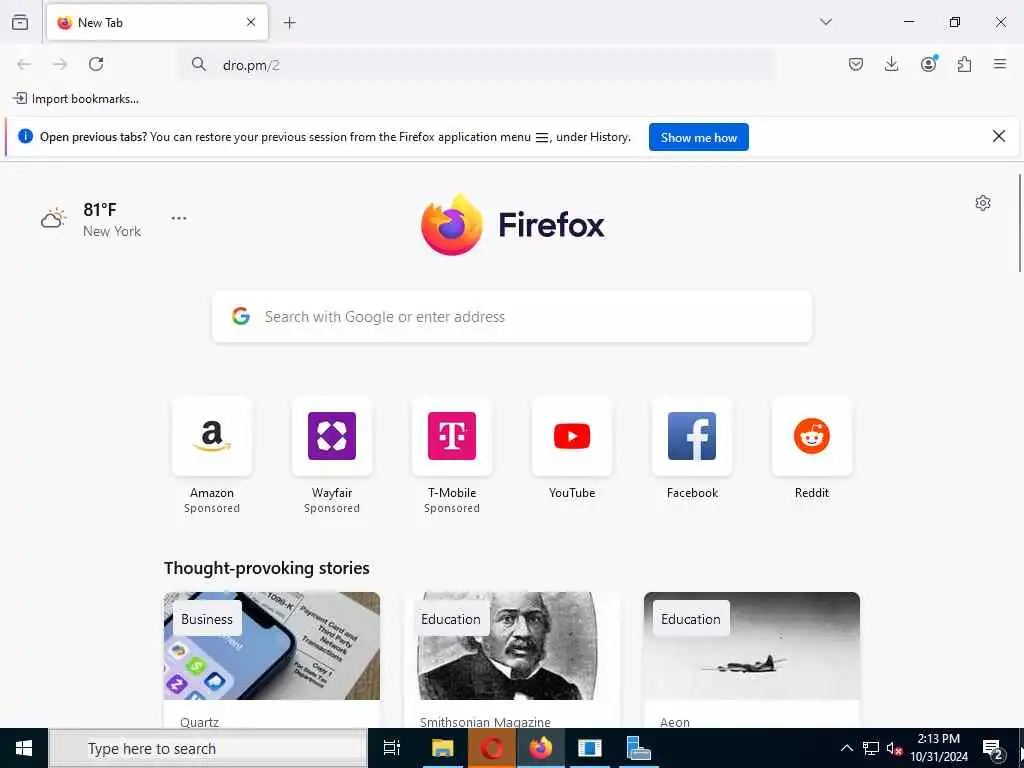The width and height of the screenshot is (1024, 768).
Task: Click Import bookmarks in bookmarks toolbar
Action: 76,99
